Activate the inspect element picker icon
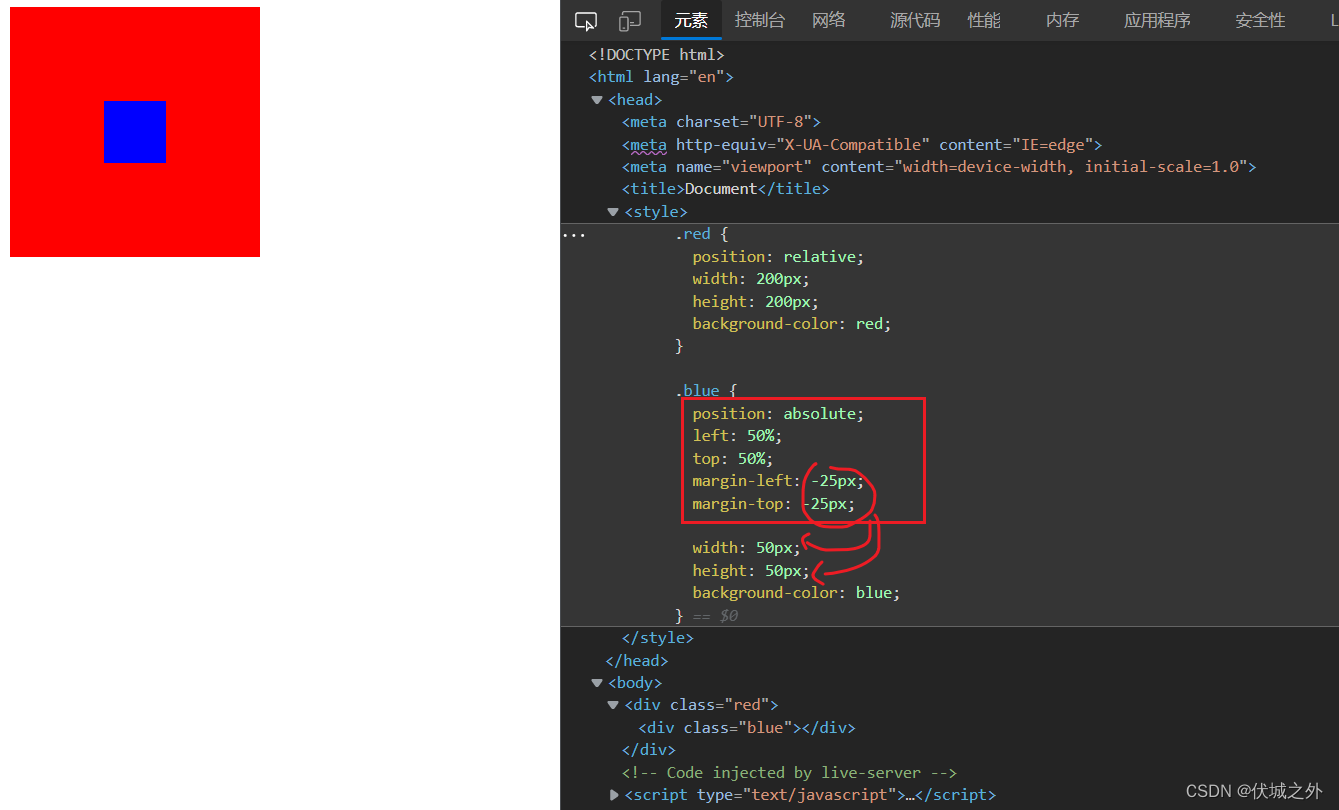This screenshot has width=1339, height=810. [586, 21]
